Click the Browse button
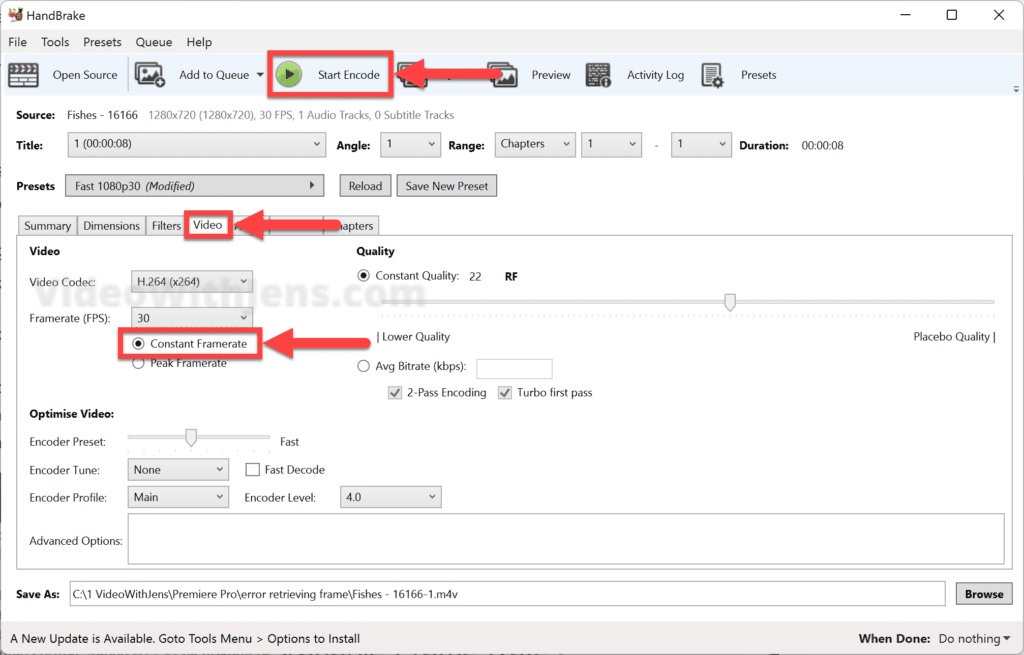This screenshot has width=1024, height=655. (984, 594)
